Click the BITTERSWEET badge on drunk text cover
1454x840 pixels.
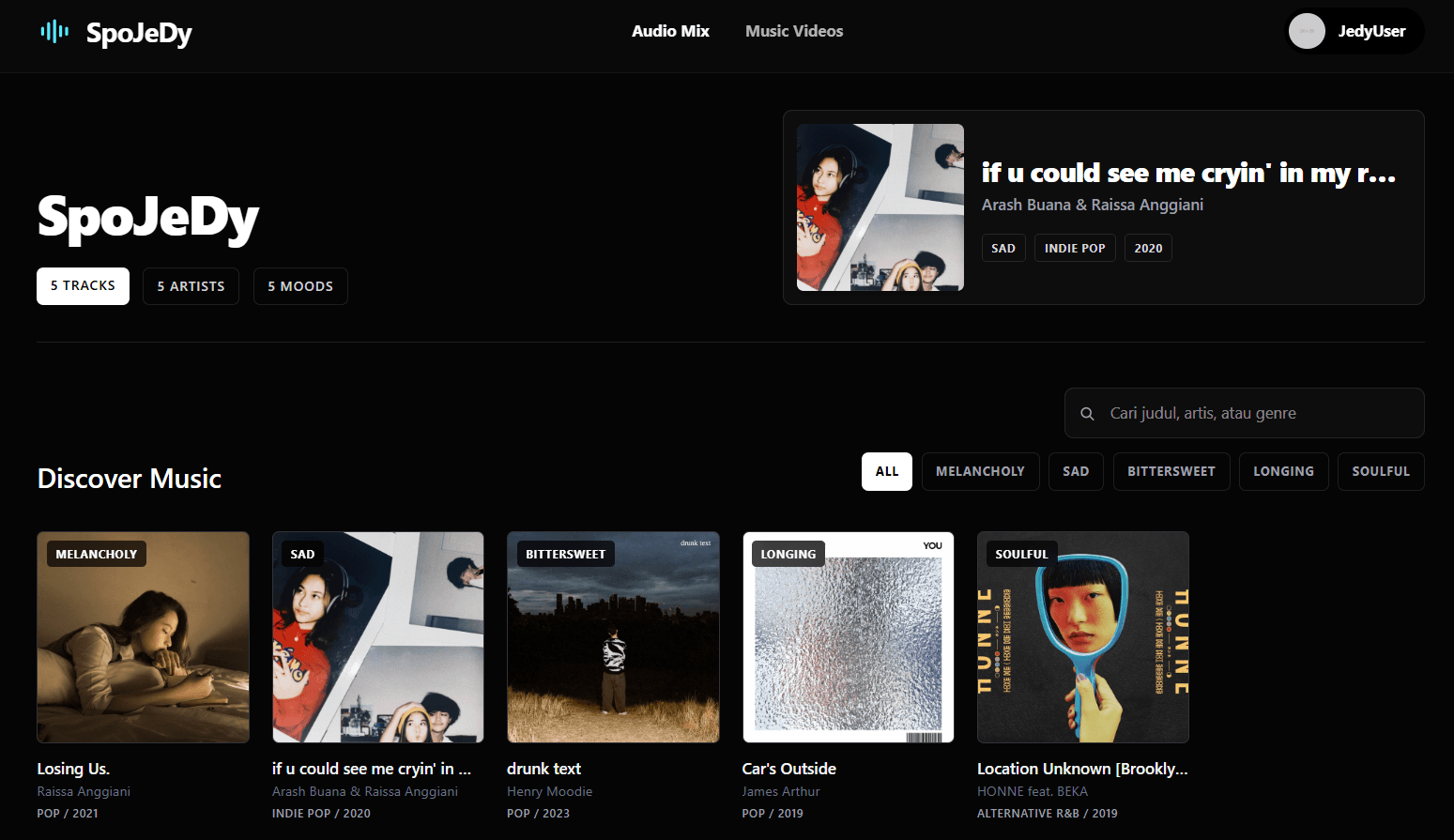coord(566,554)
